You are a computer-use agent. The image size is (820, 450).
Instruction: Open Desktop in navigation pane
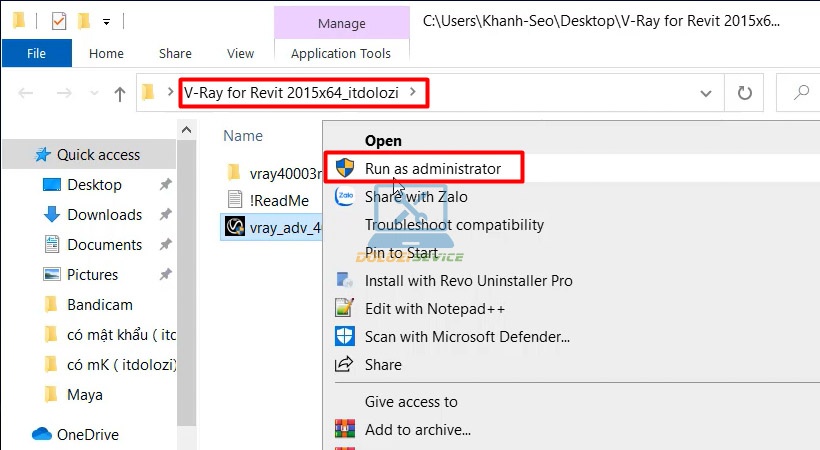(94, 185)
